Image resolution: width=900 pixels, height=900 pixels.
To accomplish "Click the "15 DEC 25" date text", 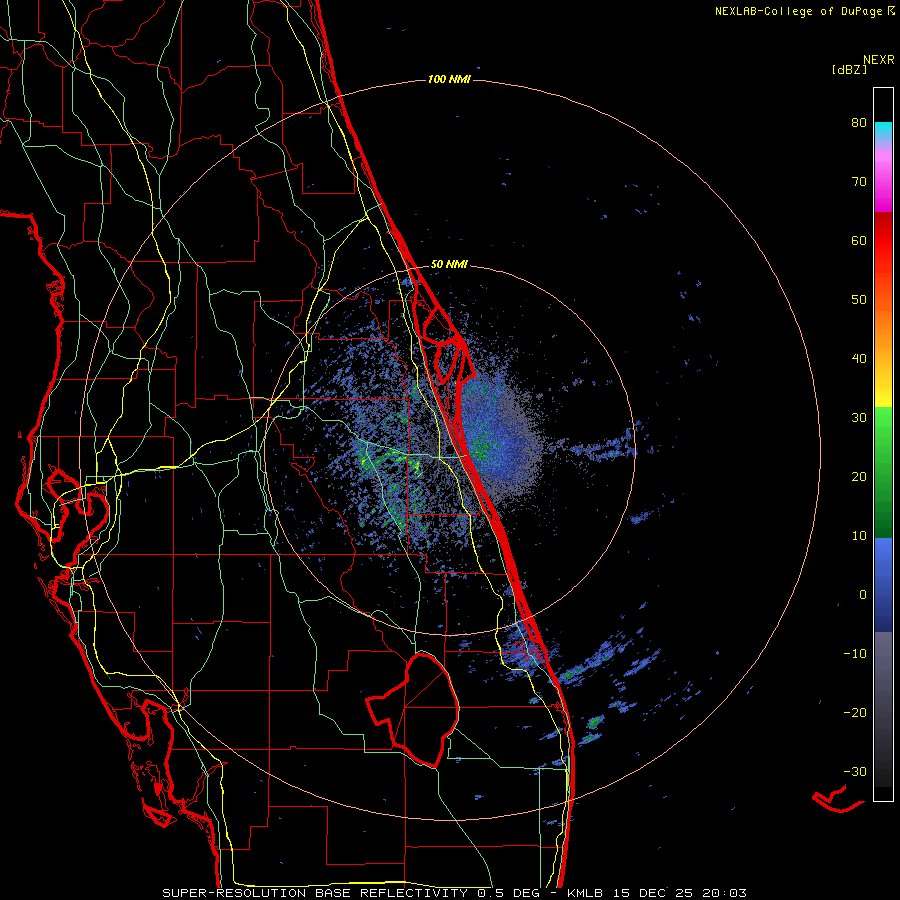I will point(653,893).
